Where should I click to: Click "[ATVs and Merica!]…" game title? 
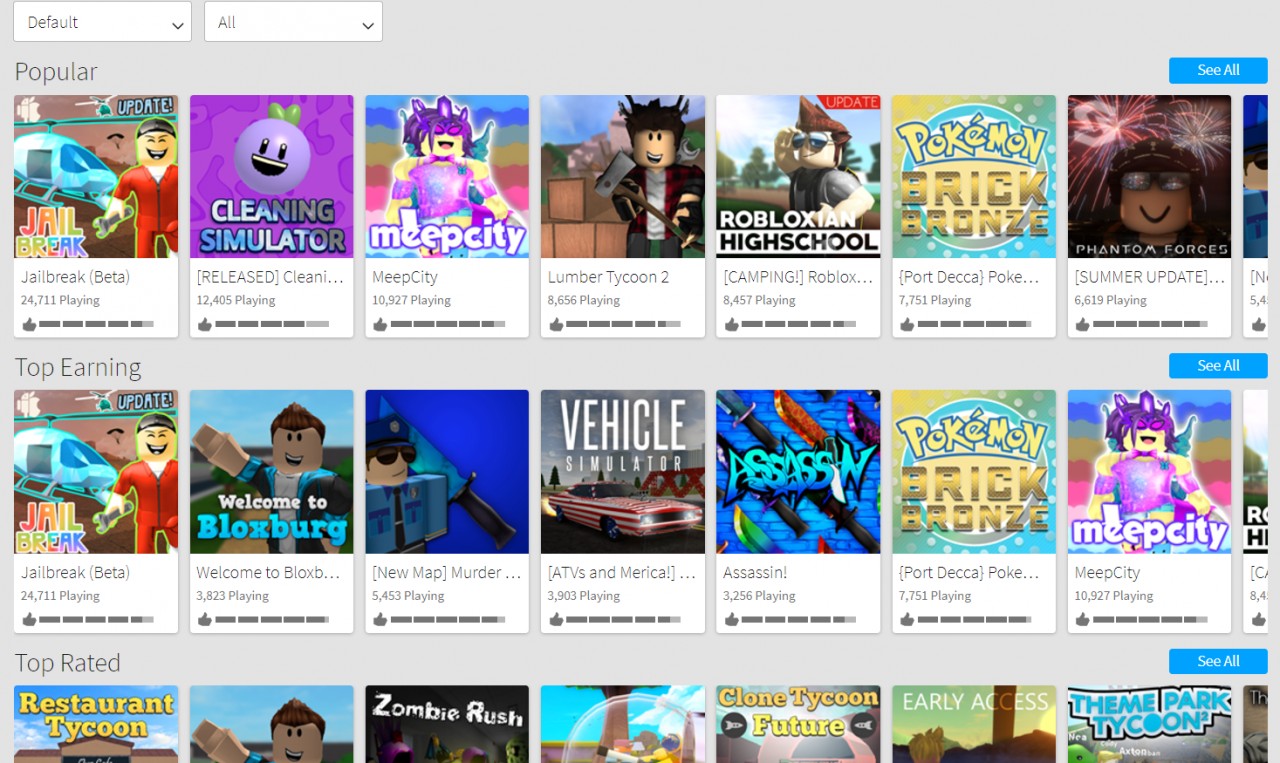coord(621,572)
